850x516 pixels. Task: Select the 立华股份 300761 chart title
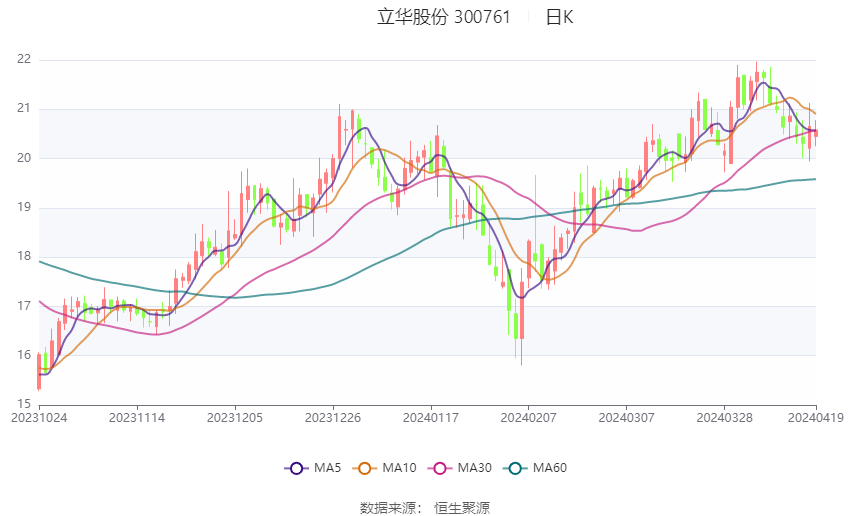click(x=443, y=17)
